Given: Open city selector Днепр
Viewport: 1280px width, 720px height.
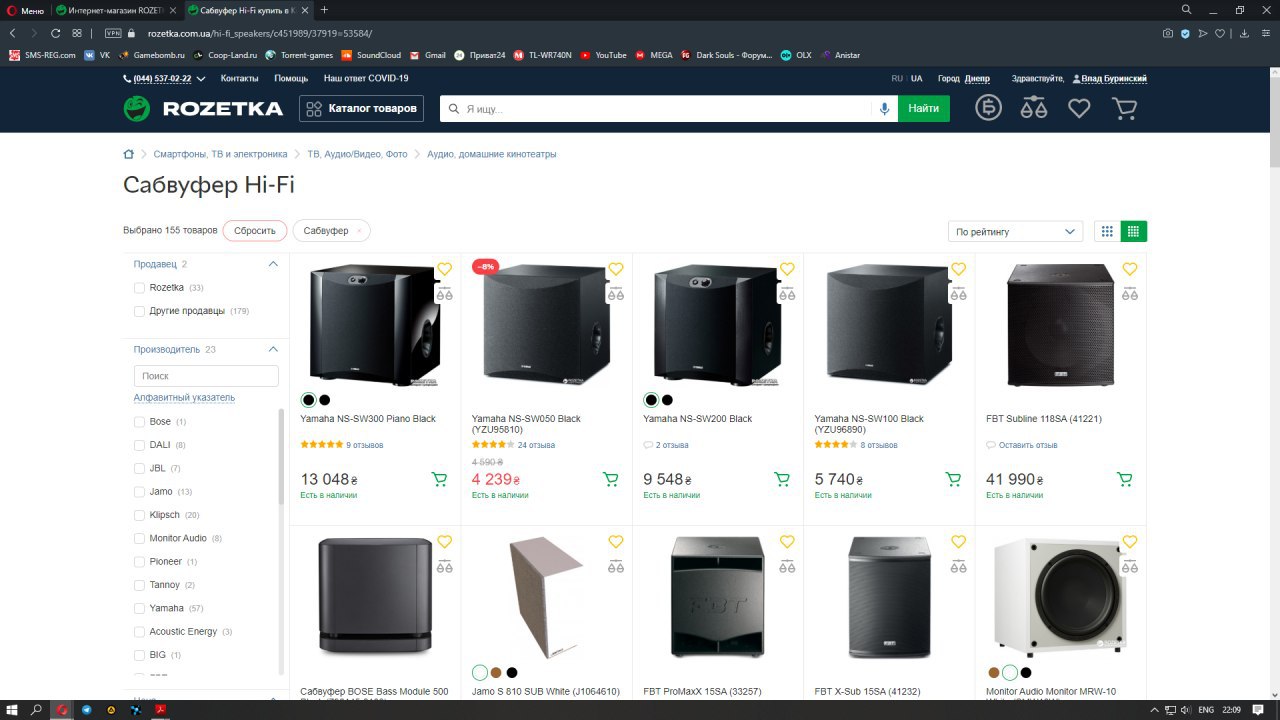Looking at the screenshot, I should tap(977, 78).
